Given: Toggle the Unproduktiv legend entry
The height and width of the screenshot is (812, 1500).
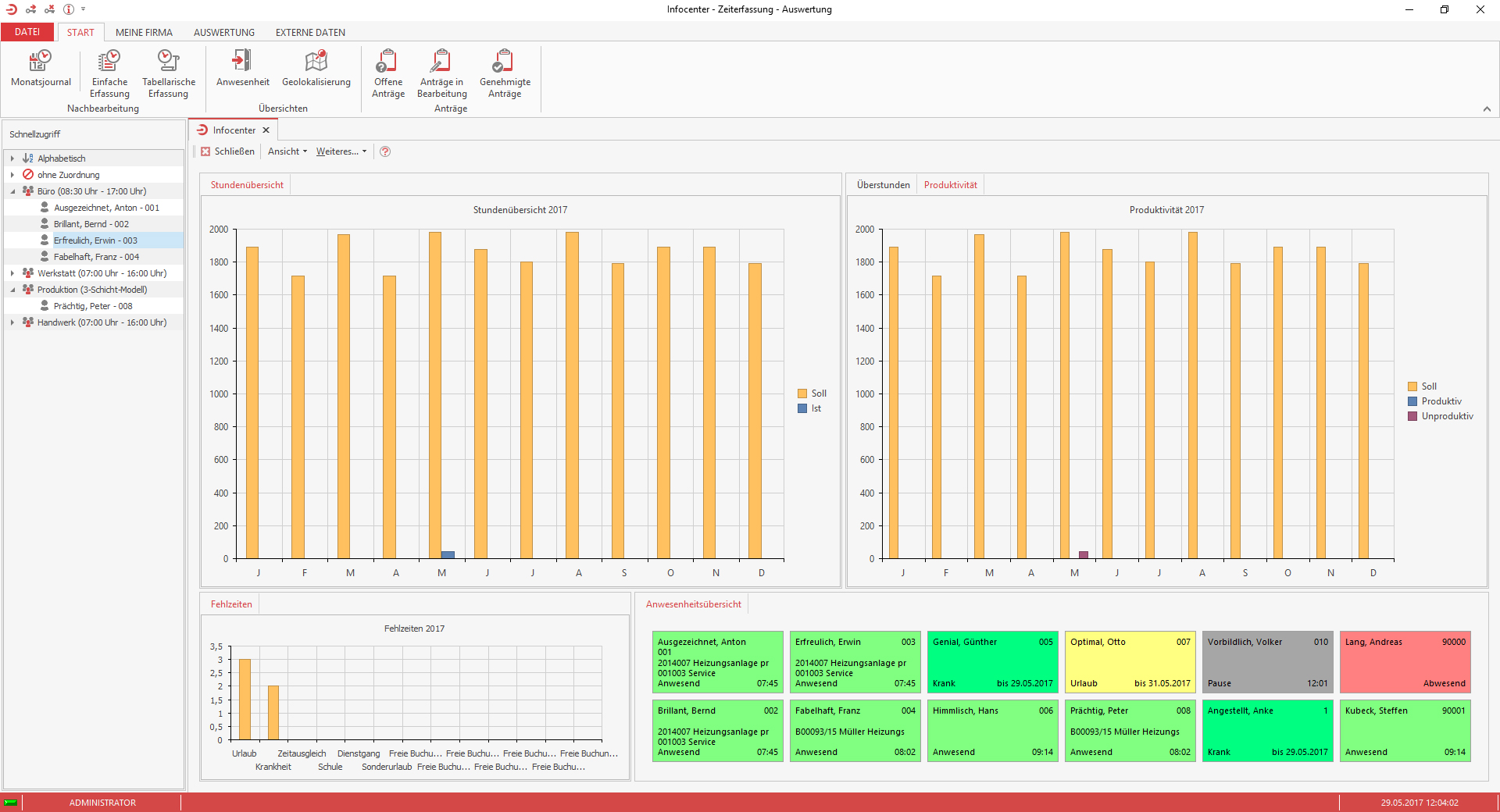Looking at the screenshot, I should 1440,416.
